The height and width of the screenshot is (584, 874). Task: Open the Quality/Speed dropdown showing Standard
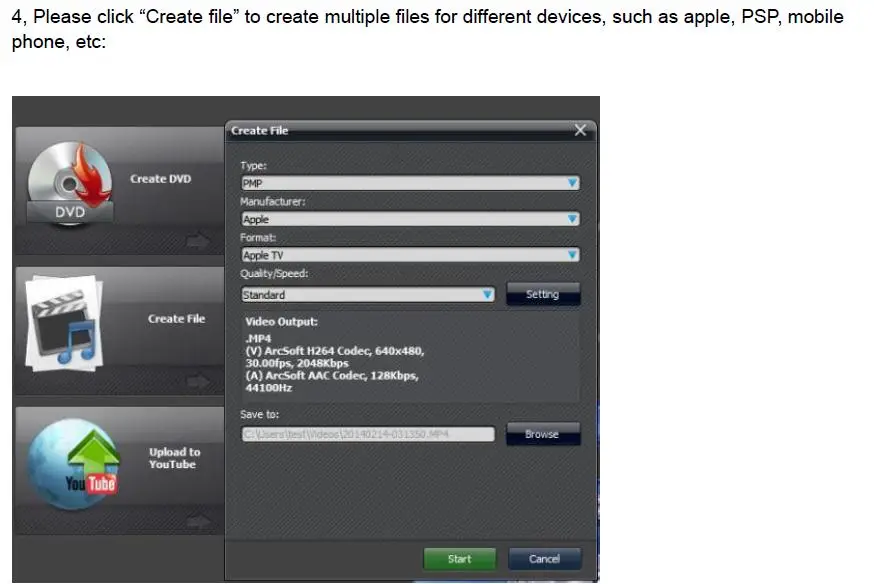(x=368, y=294)
